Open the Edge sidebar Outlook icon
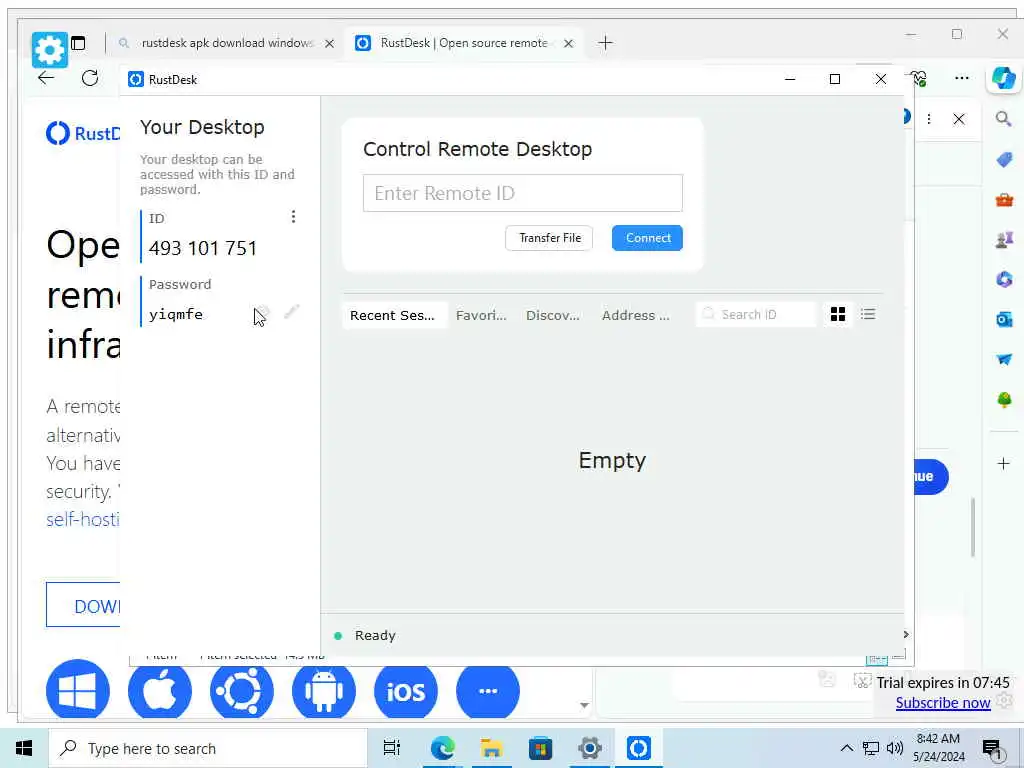 pos(1004,319)
